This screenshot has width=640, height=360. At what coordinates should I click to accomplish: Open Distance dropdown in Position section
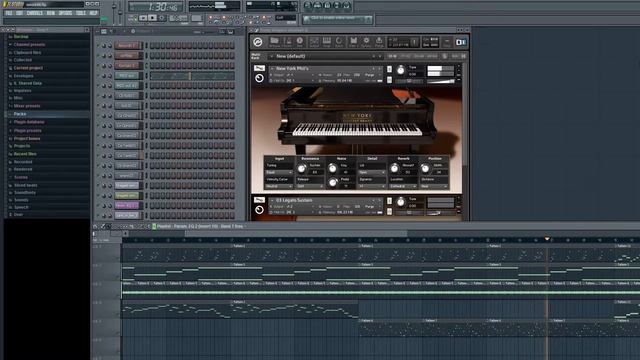pos(434,187)
